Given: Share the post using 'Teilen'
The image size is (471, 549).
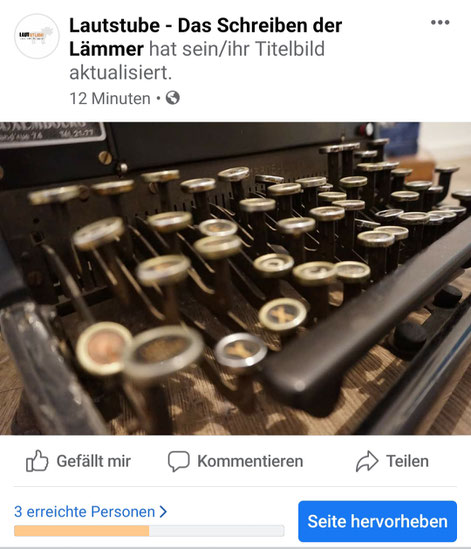Looking at the screenshot, I should [x=392, y=461].
